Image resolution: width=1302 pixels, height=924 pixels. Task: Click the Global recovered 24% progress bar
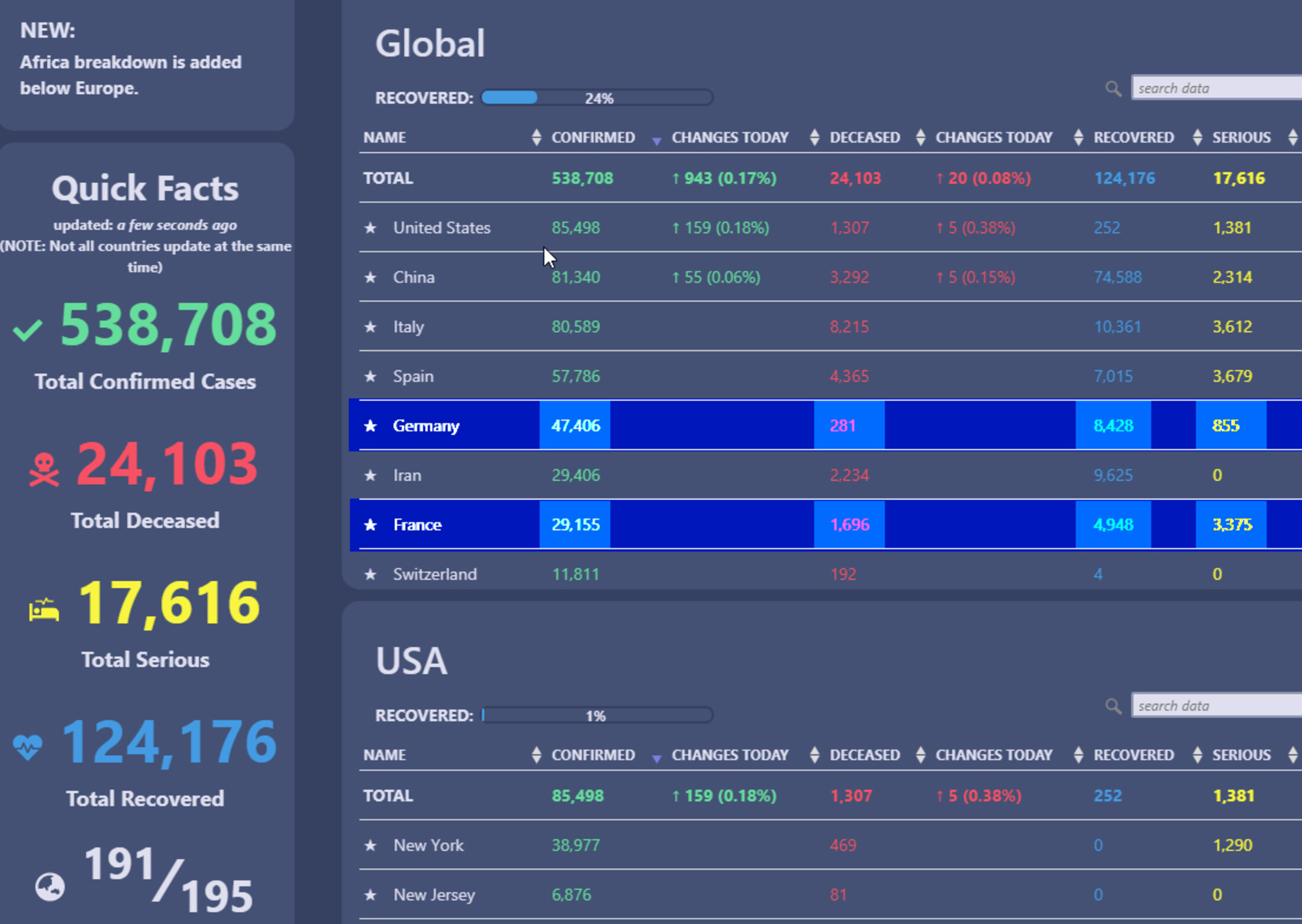pos(597,98)
